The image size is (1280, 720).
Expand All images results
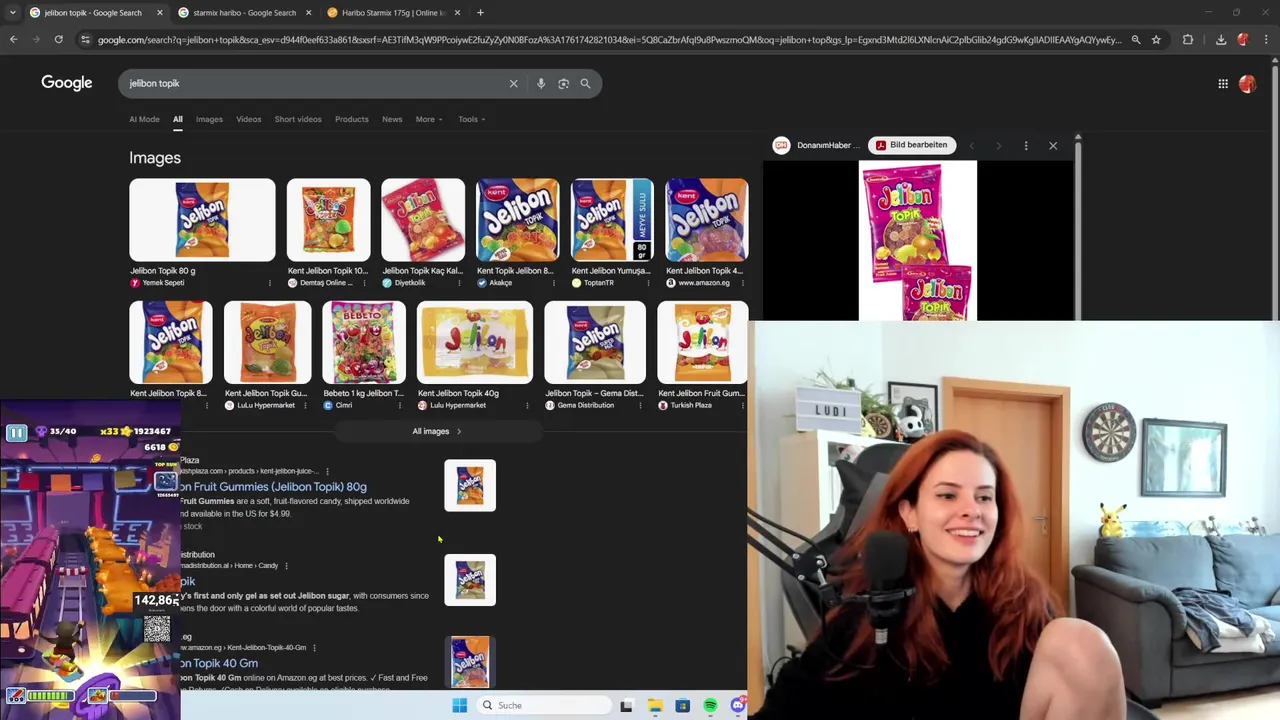[x=437, y=432]
